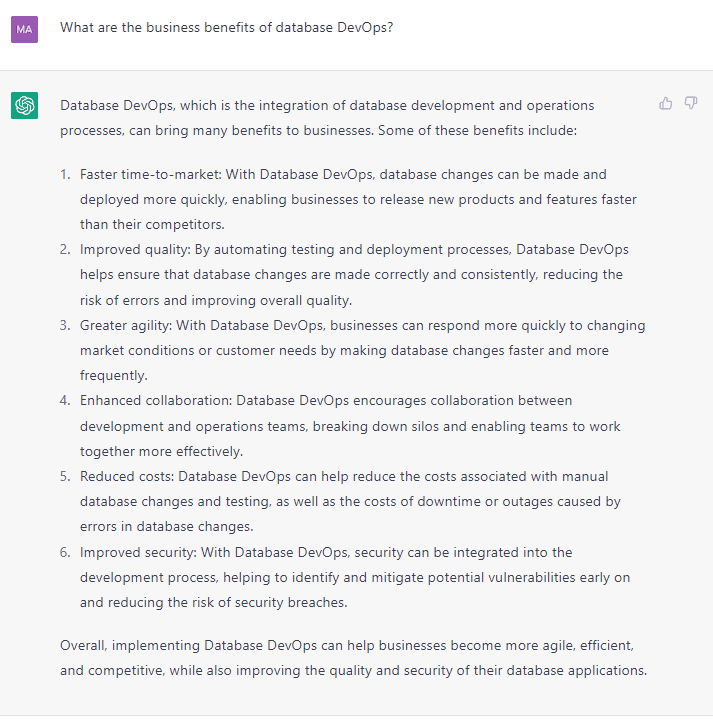Image resolution: width=713 pixels, height=726 pixels.
Task: Click the green ChatGPT logo avatar
Action: point(24,104)
